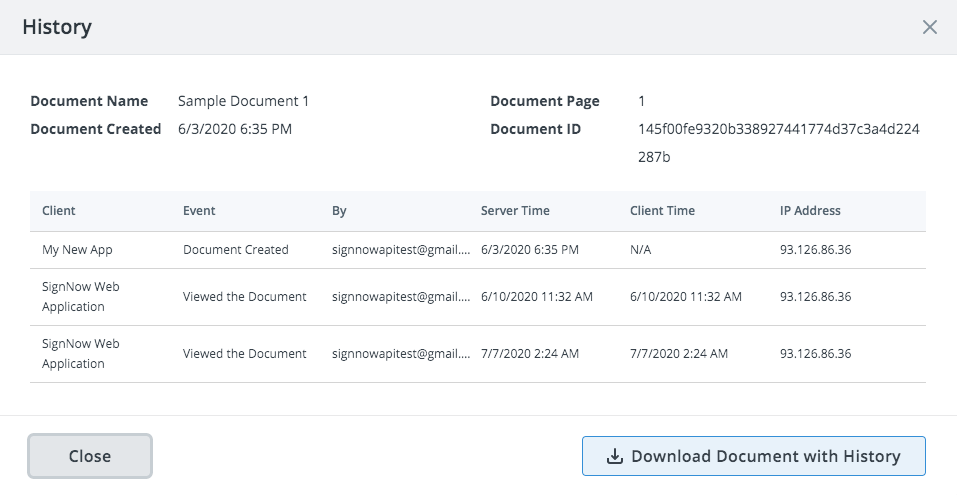Select the My New App client cell
The height and width of the screenshot is (495, 957).
tap(75, 250)
